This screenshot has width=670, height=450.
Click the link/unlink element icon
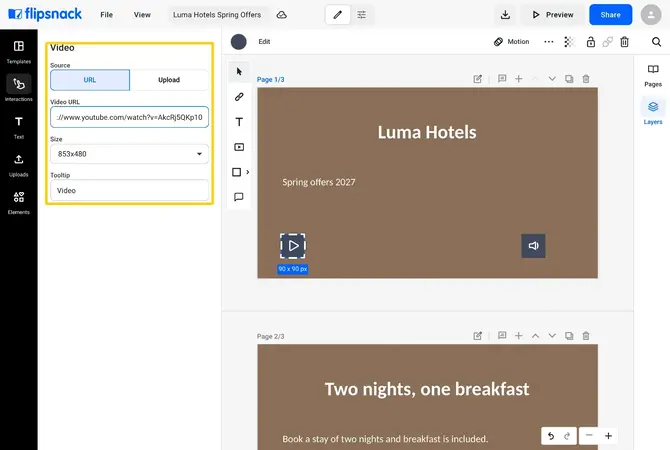607,42
